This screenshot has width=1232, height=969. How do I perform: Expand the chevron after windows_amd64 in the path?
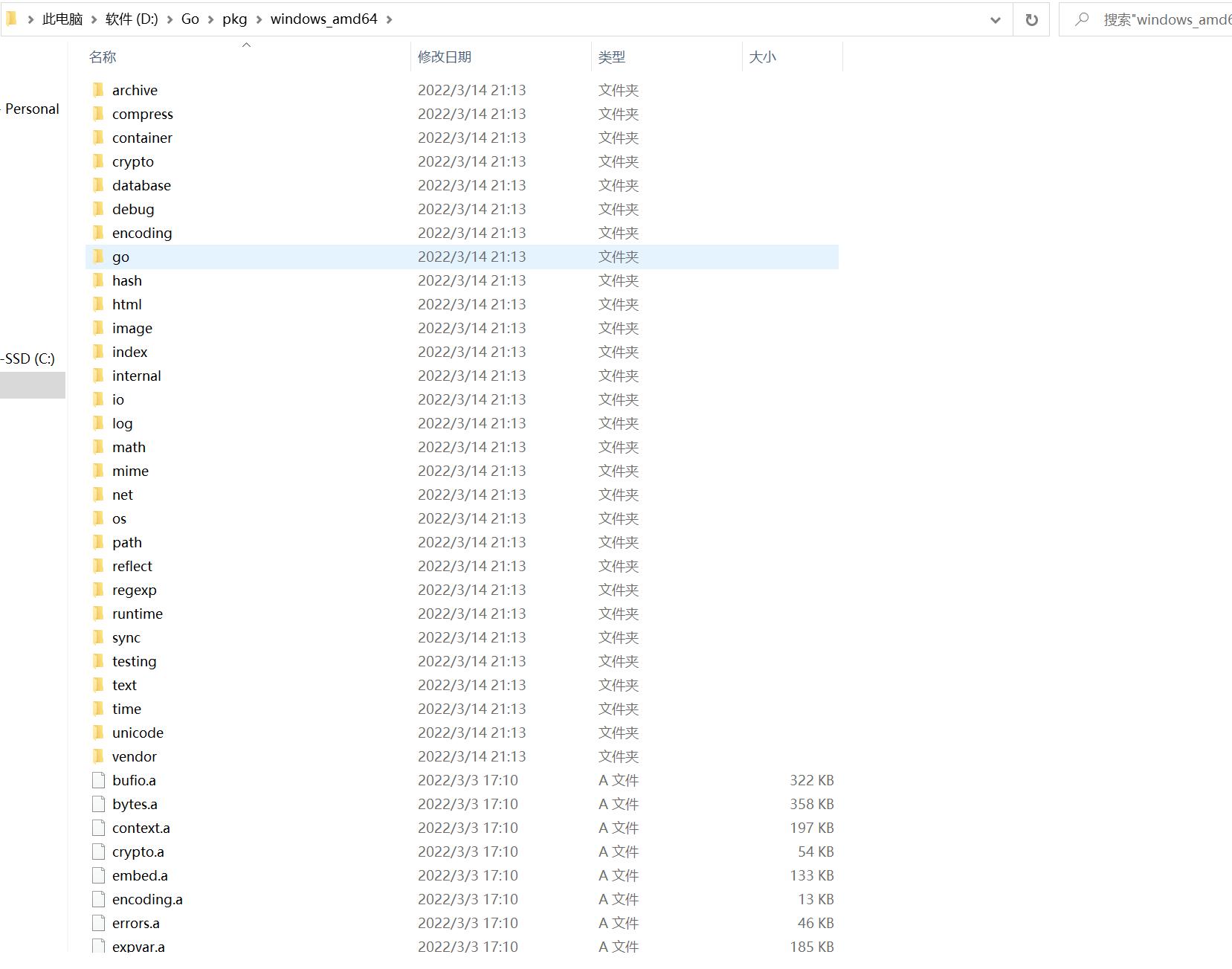pos(390,19)
